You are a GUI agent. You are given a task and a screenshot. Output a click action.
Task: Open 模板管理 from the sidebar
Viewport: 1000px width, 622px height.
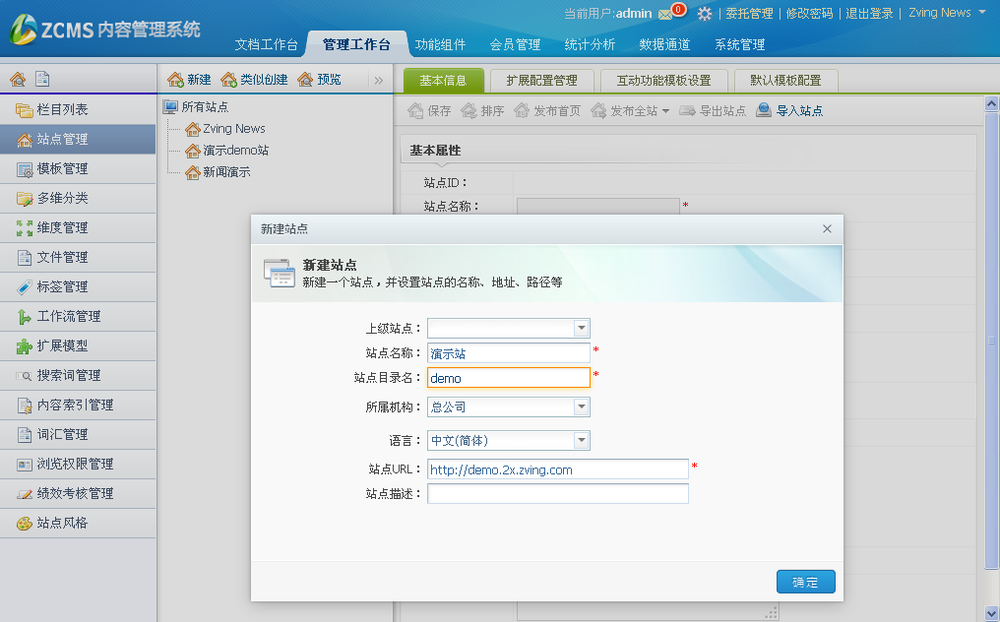click(x=60, y=169)
